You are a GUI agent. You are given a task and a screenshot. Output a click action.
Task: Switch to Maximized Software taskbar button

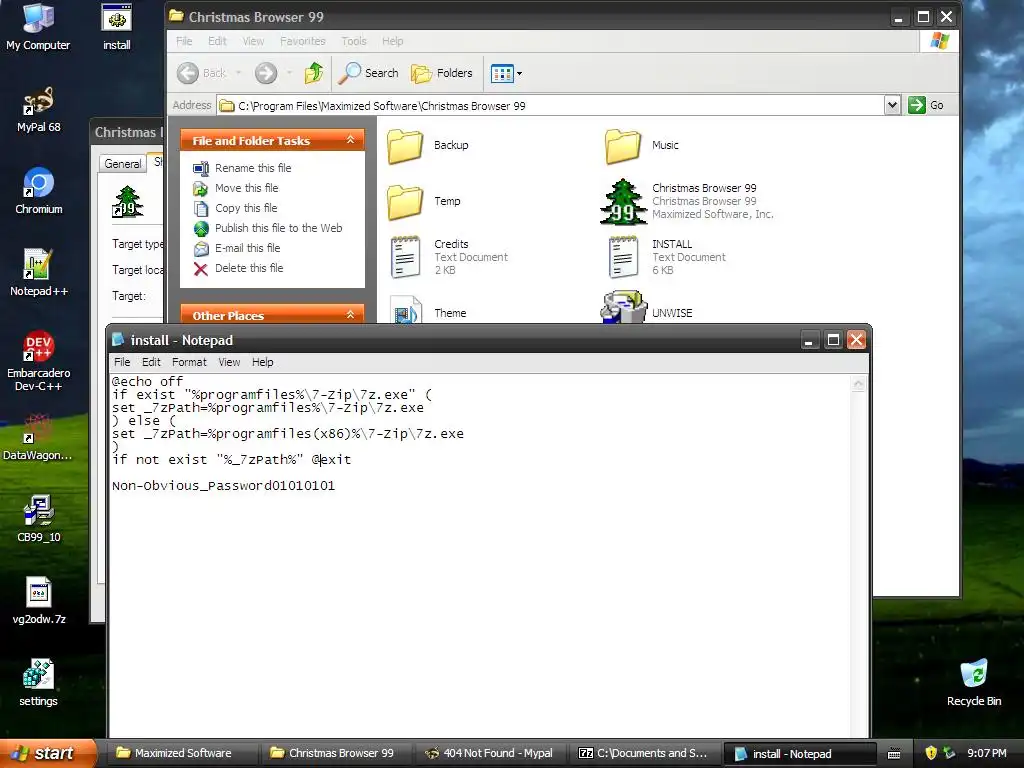(x=182, y=753)
